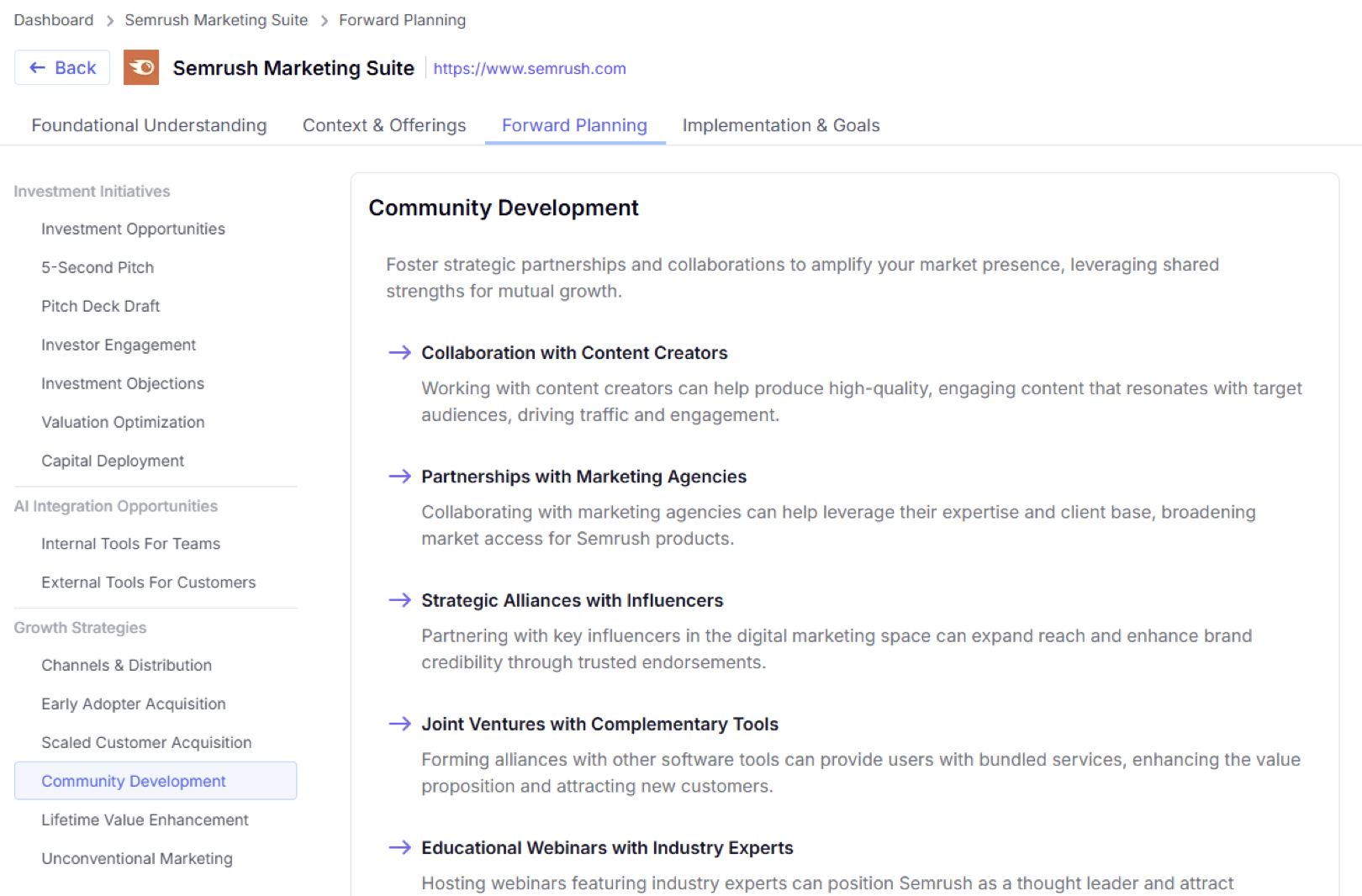Select Valuation Optimization in the sidebar
The width and height of the screenshot is (1362, 896).
tap(123, 422)
